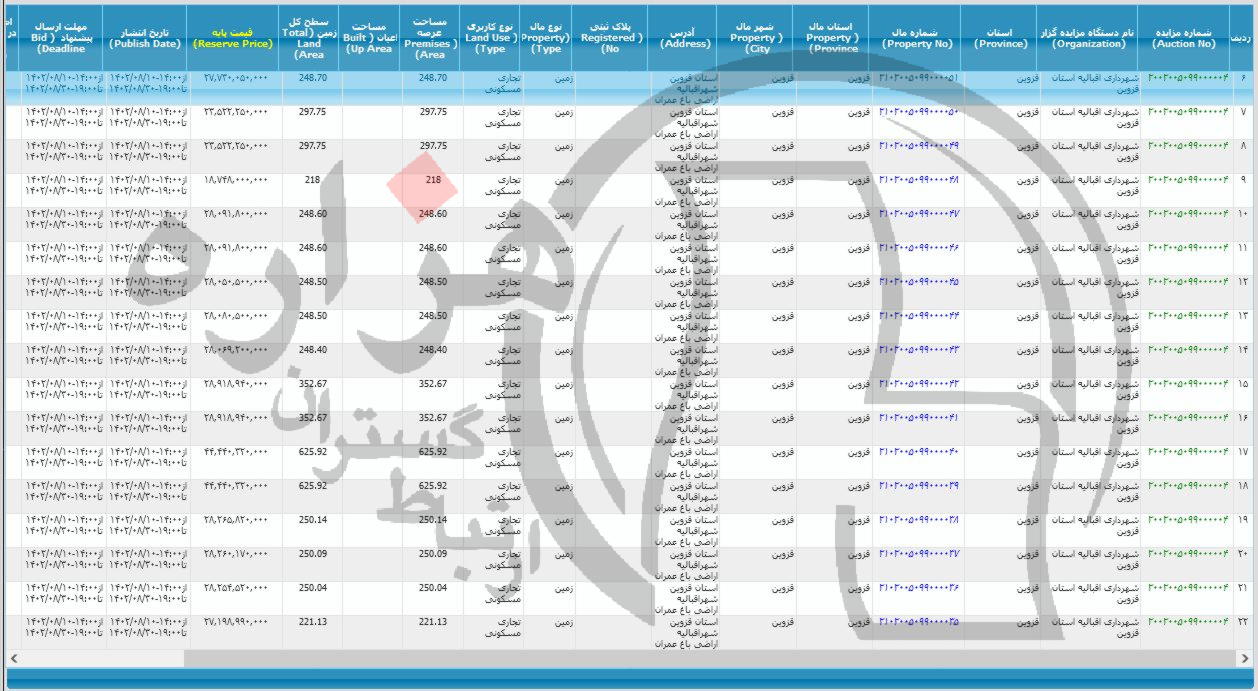Image resolution: width=1258 pixels, height=691 pixels.
Task: Click the Registered No column header
Action: 611,38
